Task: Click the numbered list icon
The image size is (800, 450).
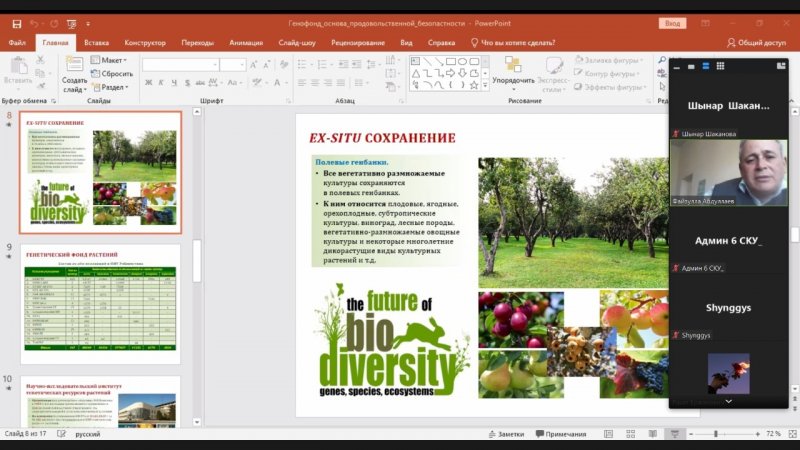Action: coord(323,64)
